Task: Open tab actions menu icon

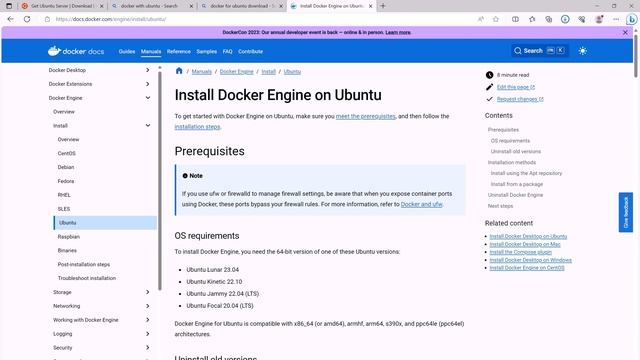Action: point(9,6)
